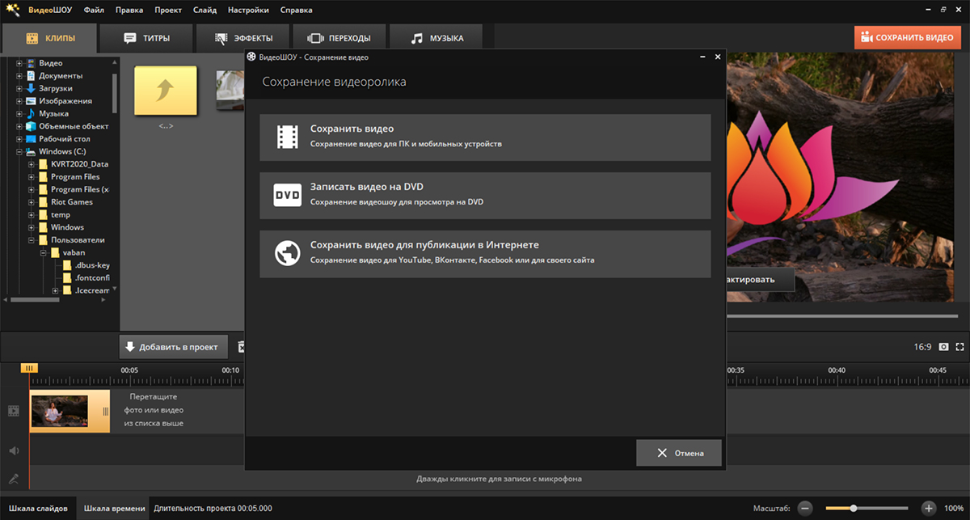Image resolution: width=970 pixels, height=520 pixels.
Task: Expand the Видео tree node
Action: pos(19,63)
